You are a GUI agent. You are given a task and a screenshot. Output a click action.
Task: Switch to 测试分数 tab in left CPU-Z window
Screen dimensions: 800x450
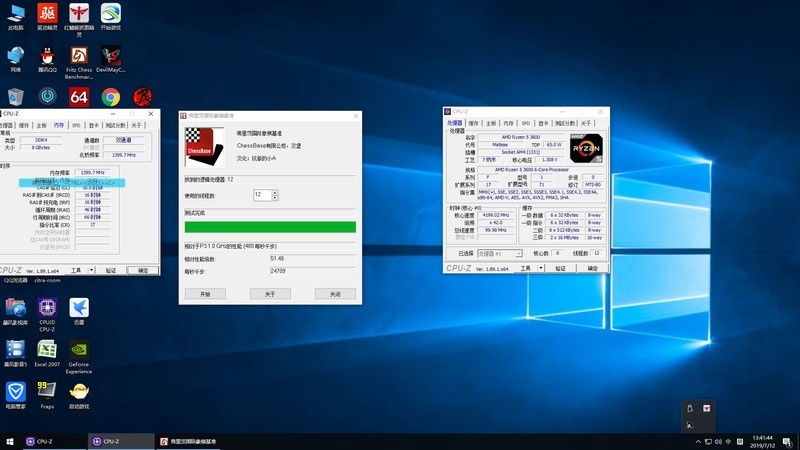point(115,125)
